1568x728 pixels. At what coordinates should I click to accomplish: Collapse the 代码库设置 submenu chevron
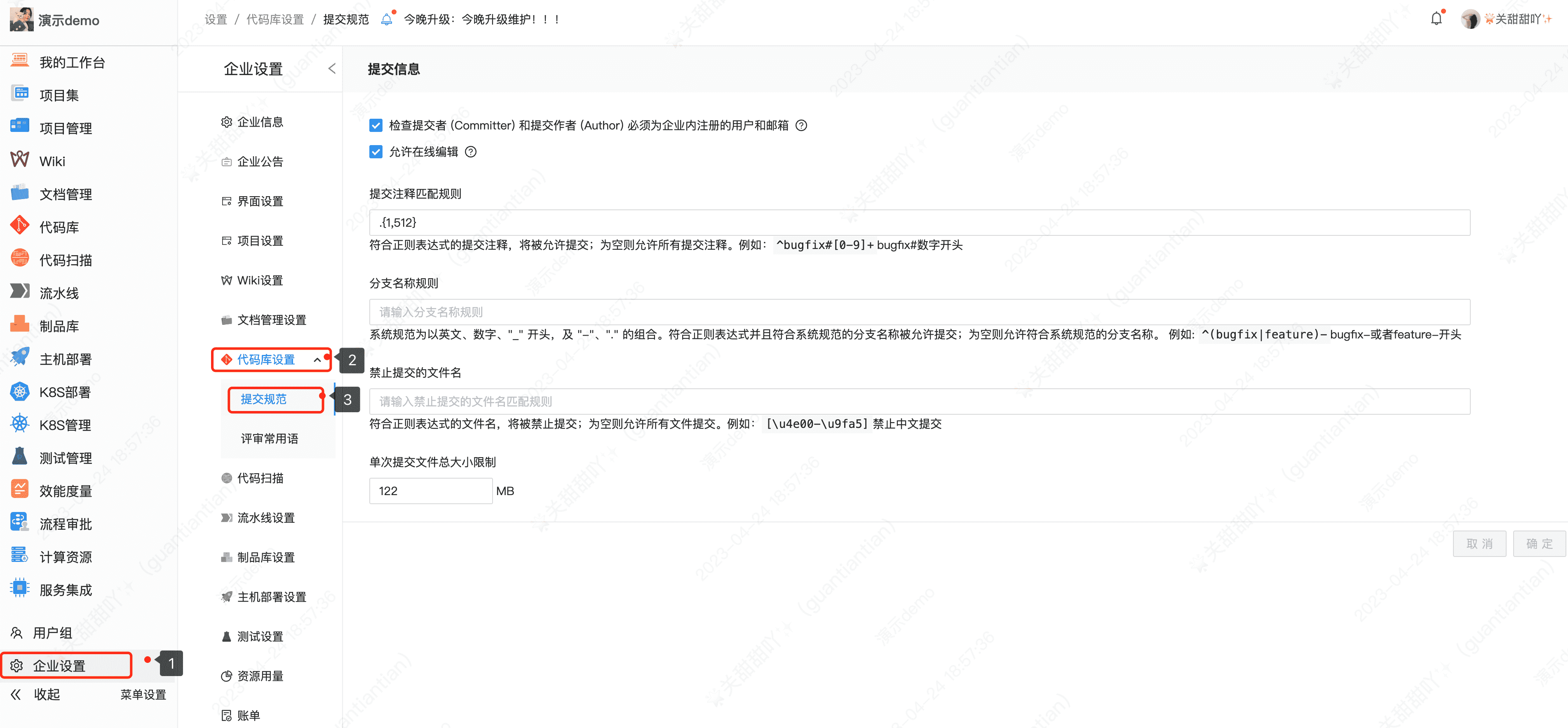pos(317,360)
